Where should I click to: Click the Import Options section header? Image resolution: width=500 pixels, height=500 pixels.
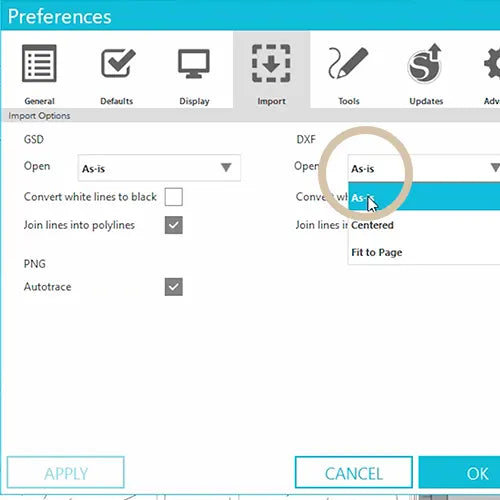[39, 116]
